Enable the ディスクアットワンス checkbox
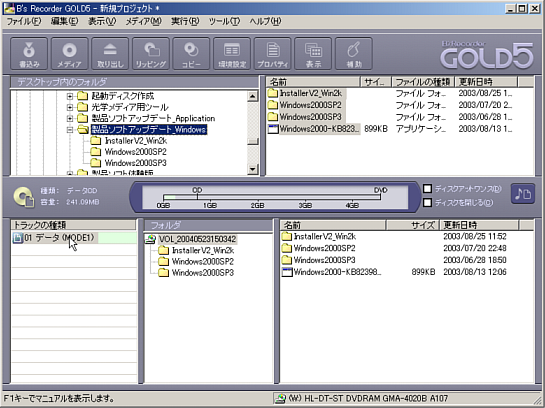Screen dimensions: 545x408 point(427,189)
